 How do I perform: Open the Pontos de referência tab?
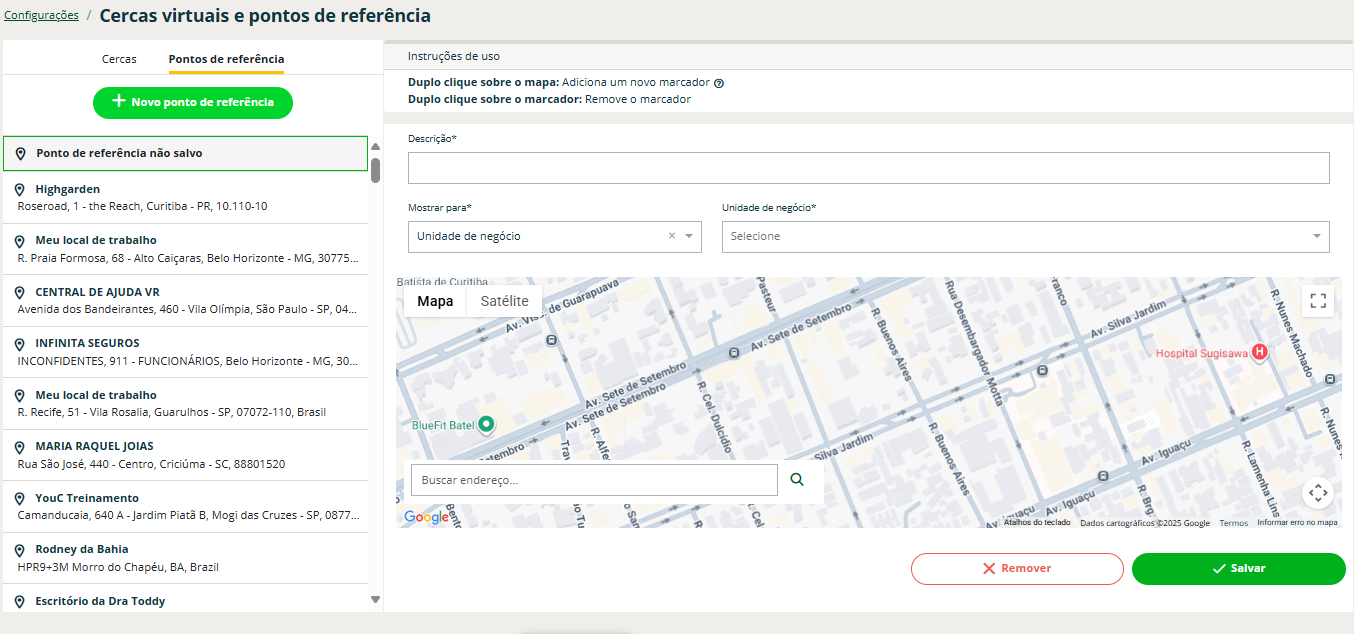click(x=226, y=59)
